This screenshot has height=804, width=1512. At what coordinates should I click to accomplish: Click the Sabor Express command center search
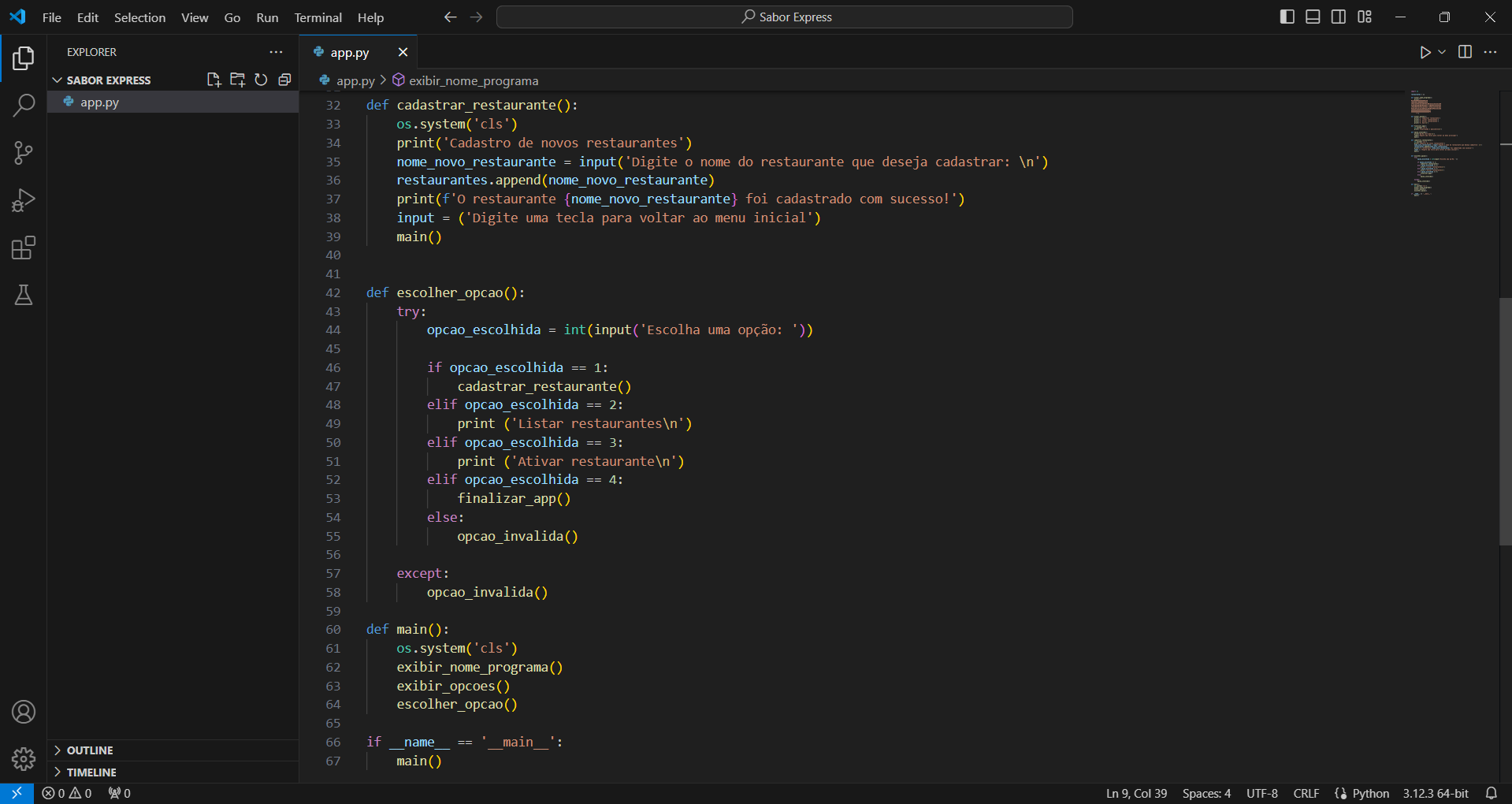coord(784,17)
